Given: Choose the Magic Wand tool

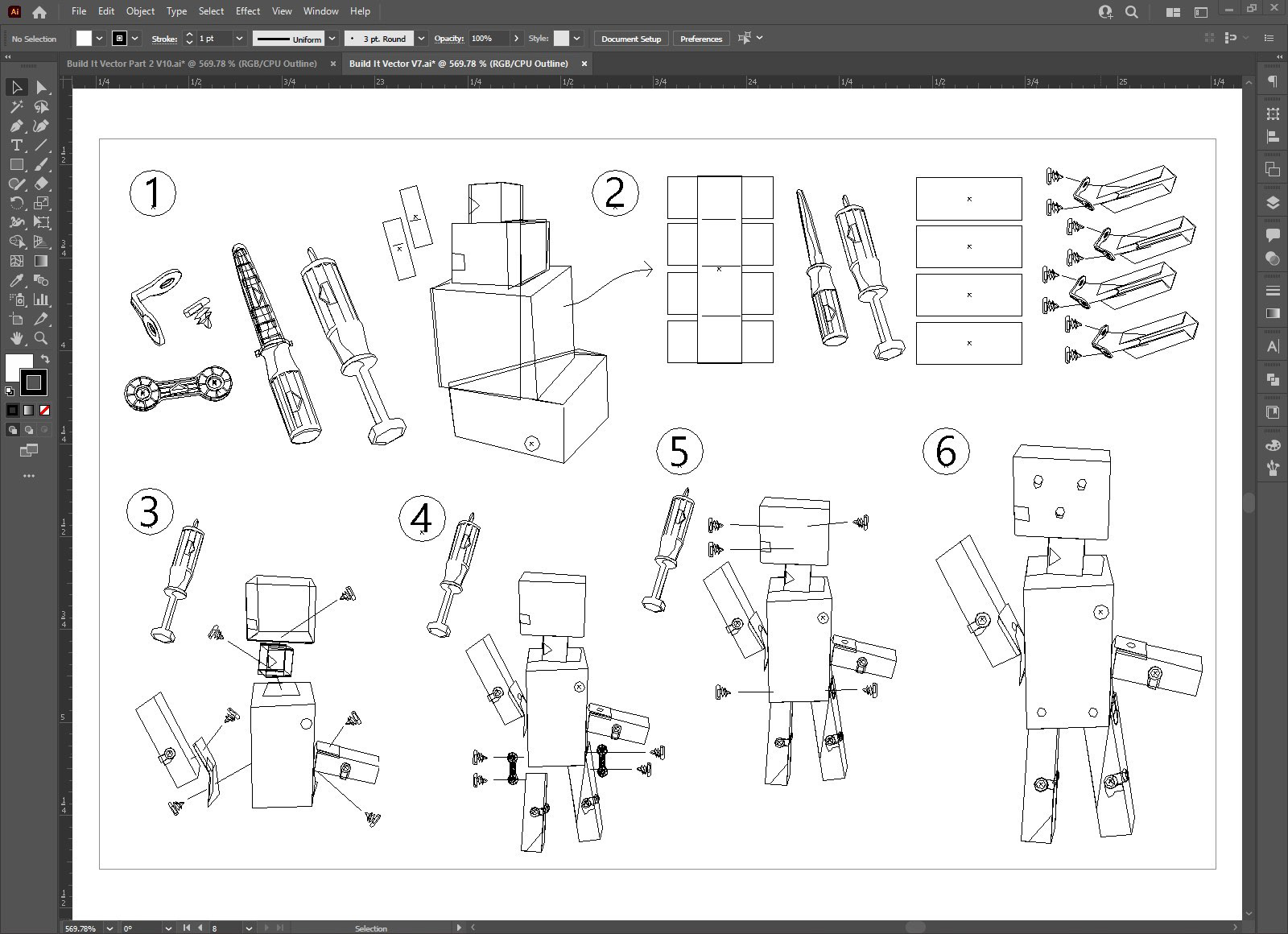Looking at the screenshot, I should (x=16, y=106).
